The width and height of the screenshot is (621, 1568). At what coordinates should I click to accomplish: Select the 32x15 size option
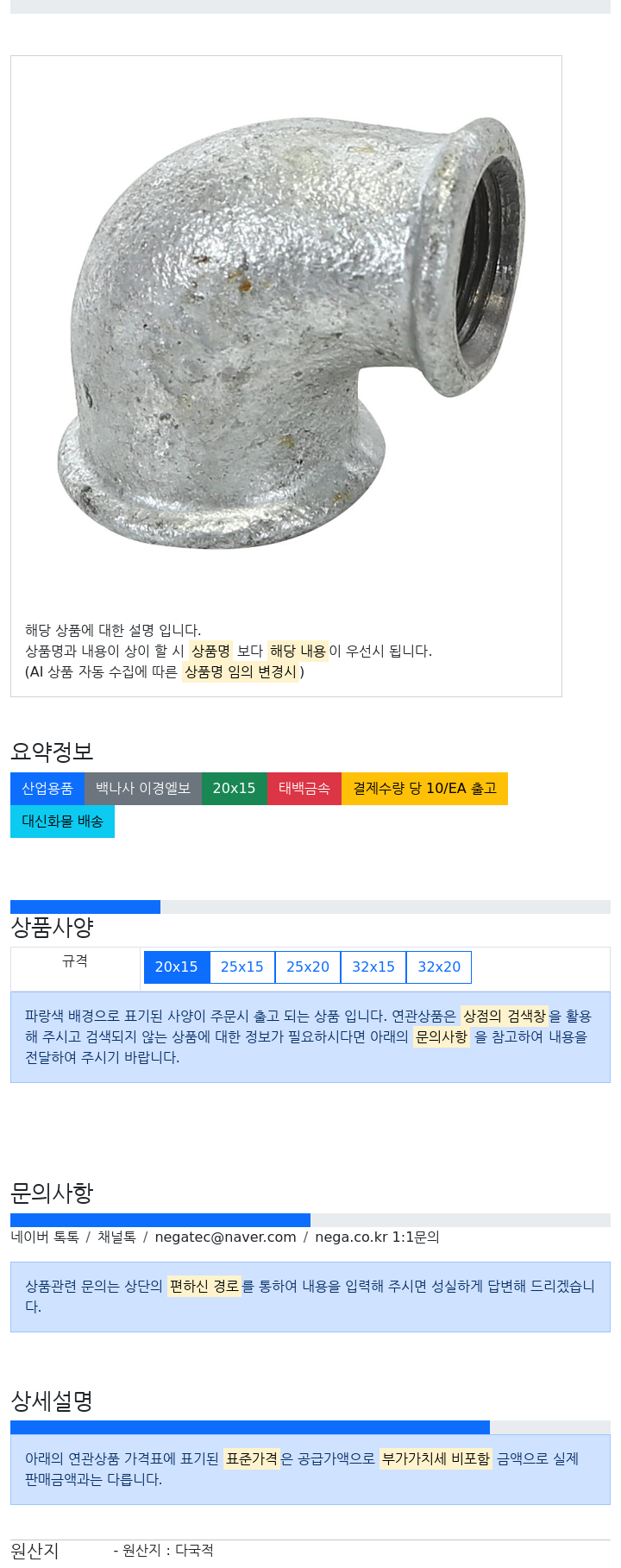click(373, 967)
